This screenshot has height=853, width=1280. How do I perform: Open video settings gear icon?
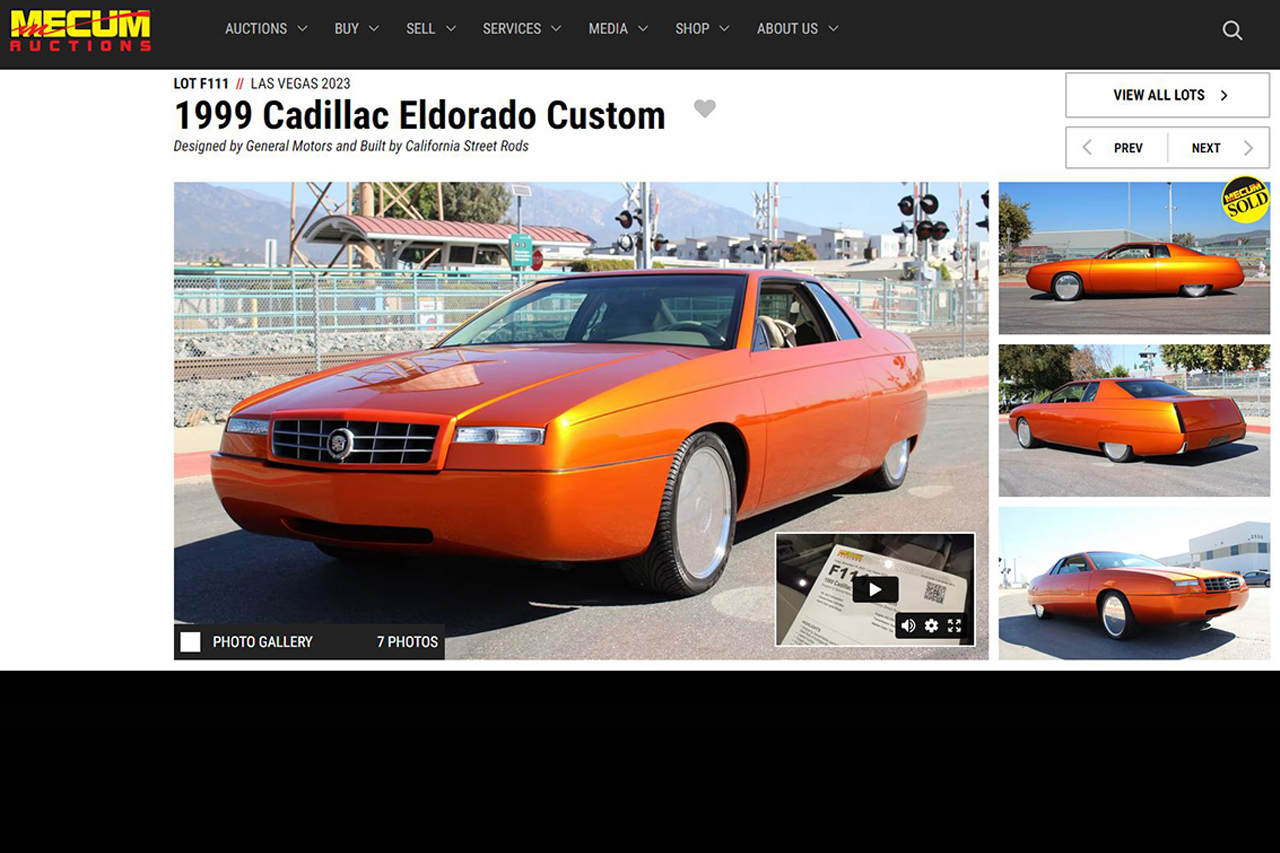[931, 626]
